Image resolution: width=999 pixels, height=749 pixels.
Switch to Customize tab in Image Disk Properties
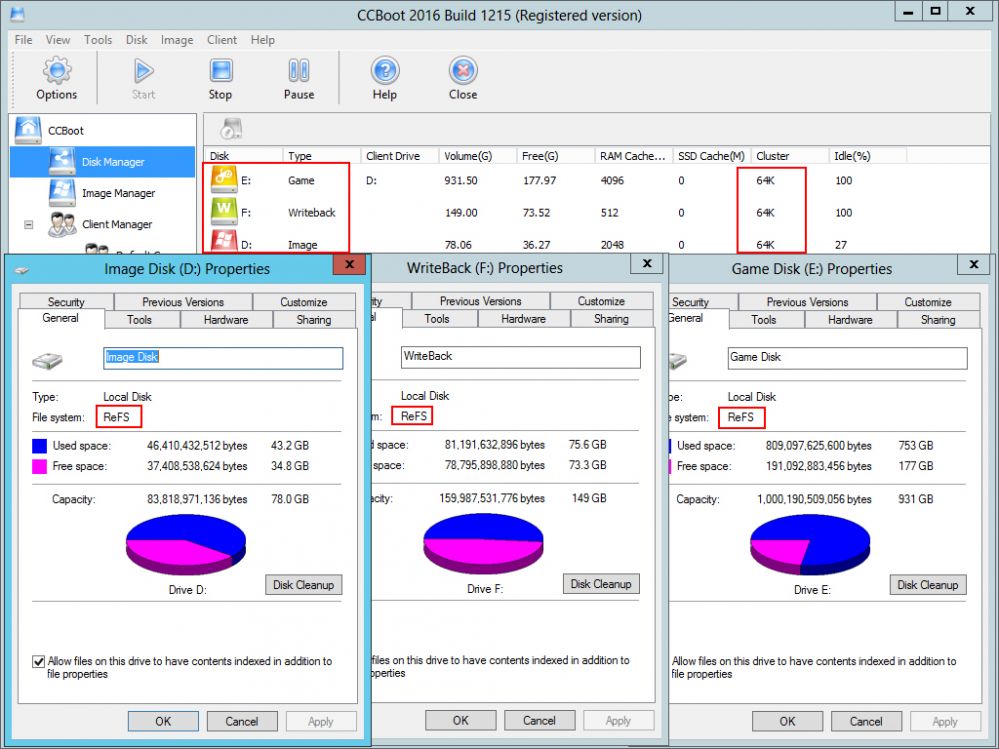point(304,301)
